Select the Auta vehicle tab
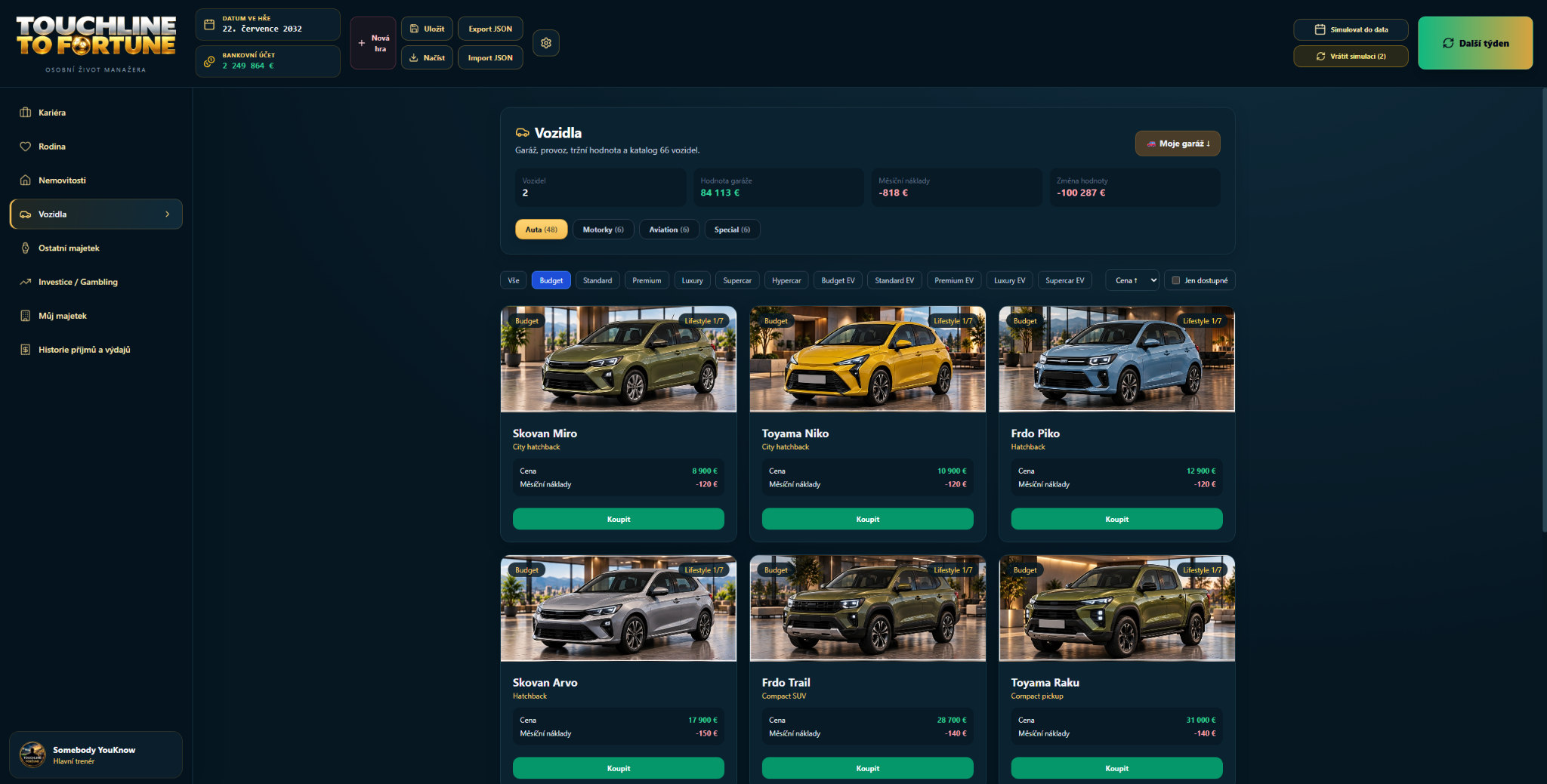 coord(541,230)
